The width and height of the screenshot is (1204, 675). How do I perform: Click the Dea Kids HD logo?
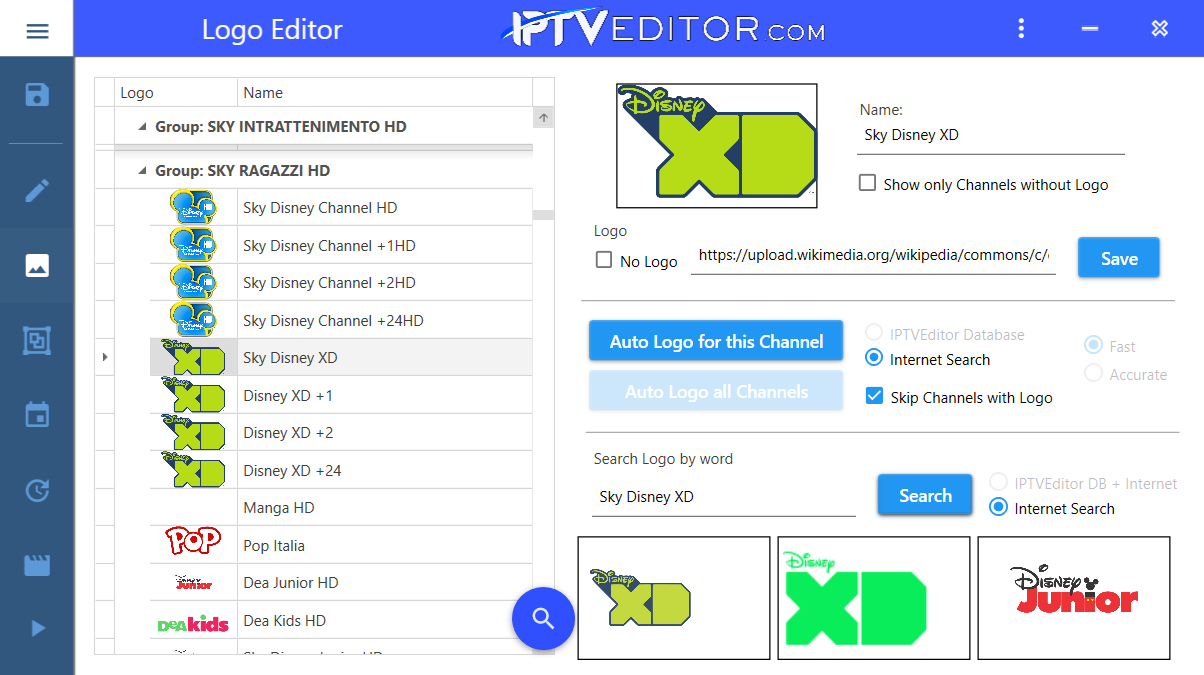tap(193, 623)
